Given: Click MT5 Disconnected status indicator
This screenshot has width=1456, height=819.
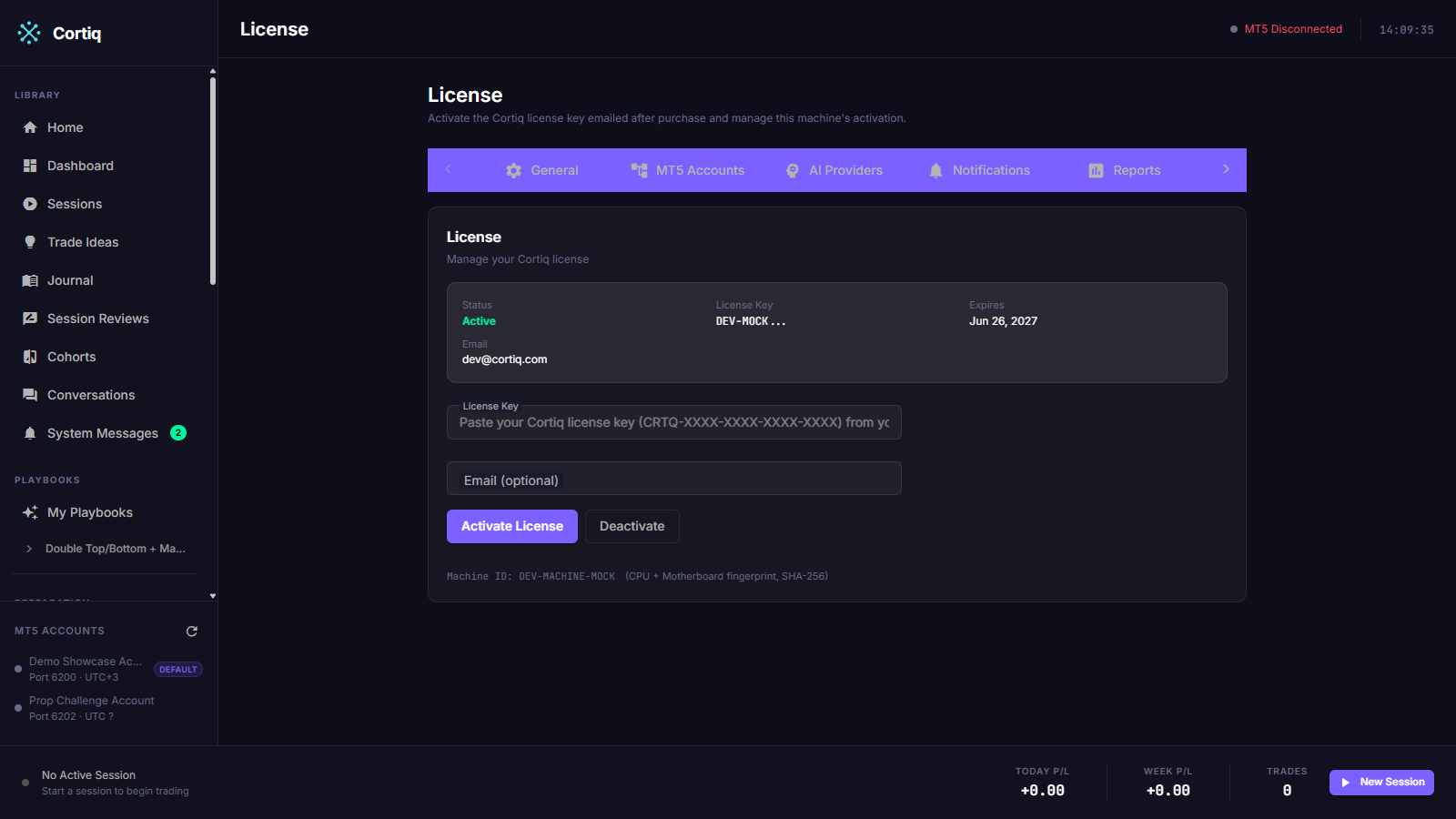Looking at the screenshot, I should point(1286,29).
